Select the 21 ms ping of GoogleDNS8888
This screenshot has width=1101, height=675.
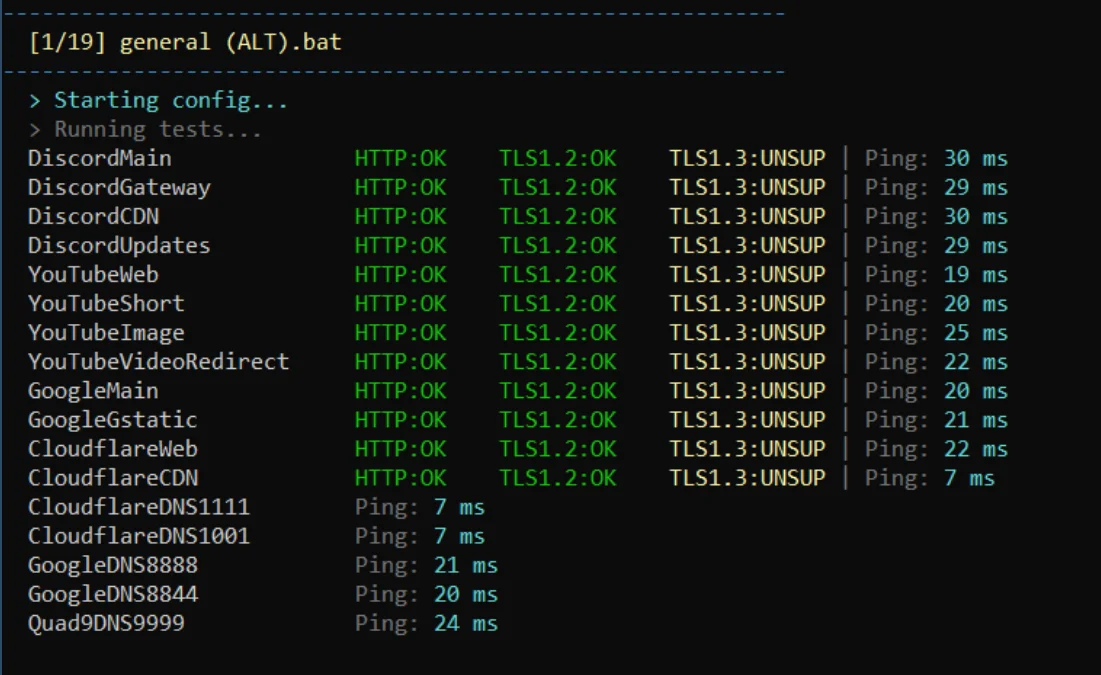point(466,565)
